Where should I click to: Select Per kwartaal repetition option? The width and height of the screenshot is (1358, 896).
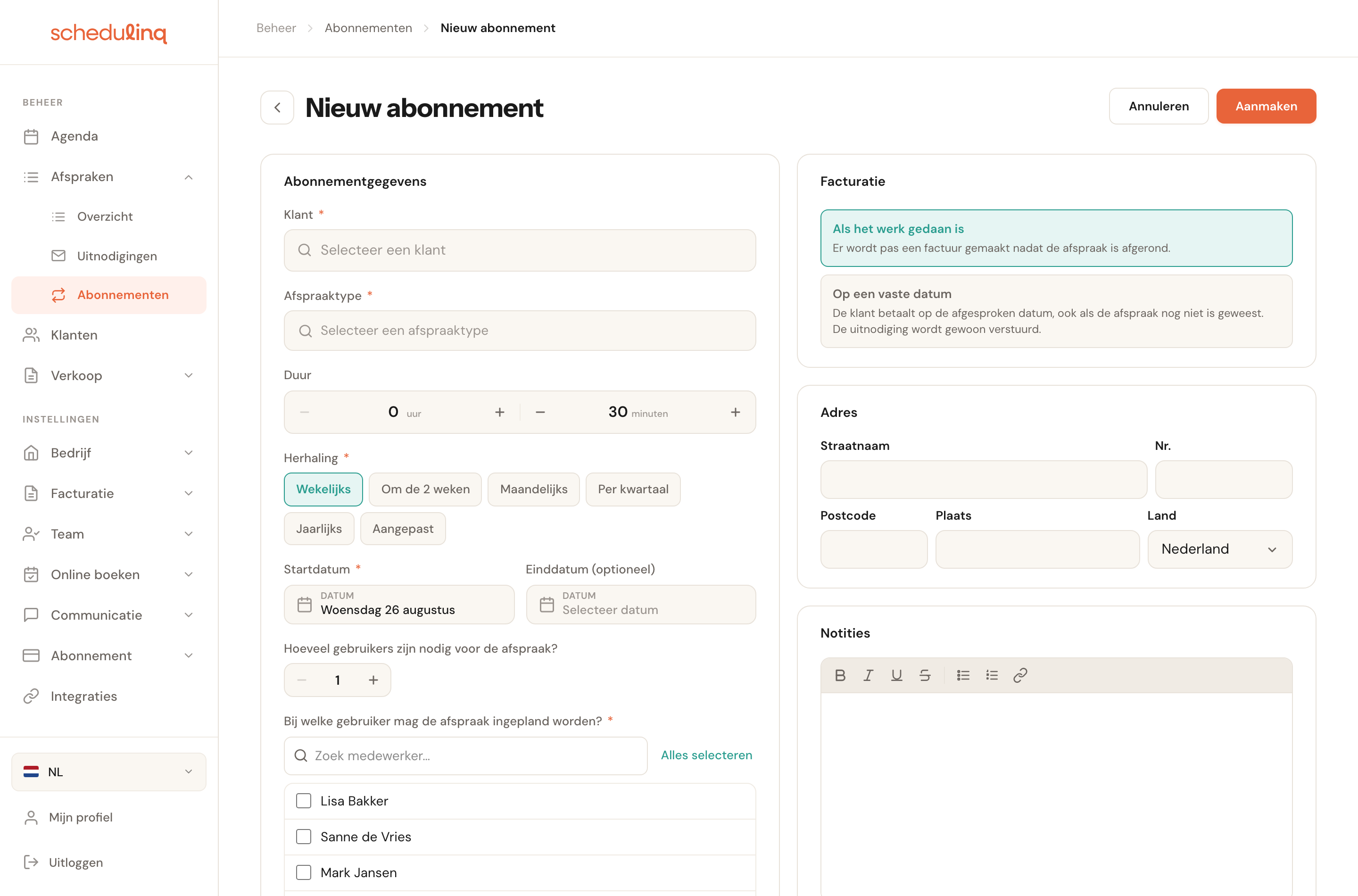tap(633, 489)
